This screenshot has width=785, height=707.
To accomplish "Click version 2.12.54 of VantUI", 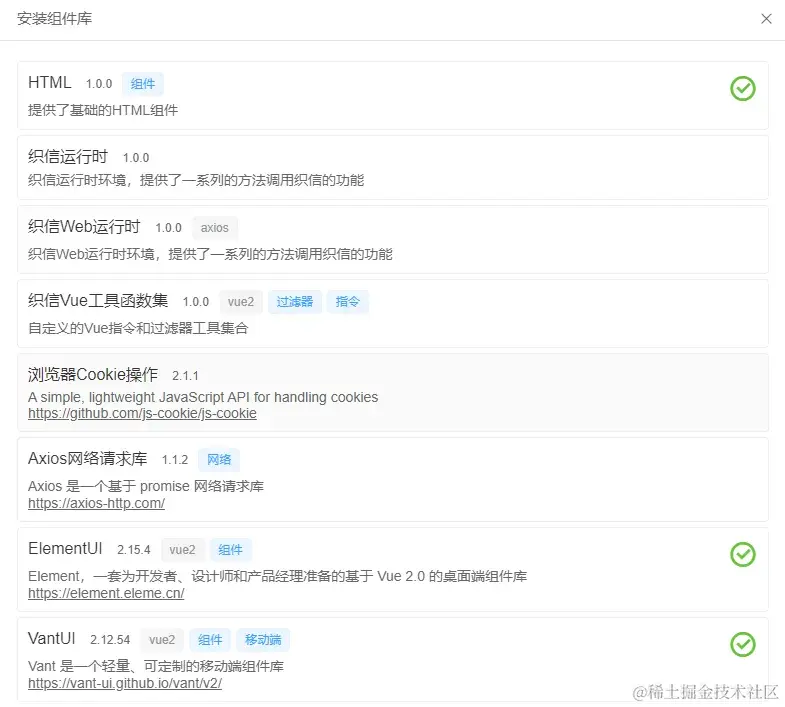I will pos(110,640).
